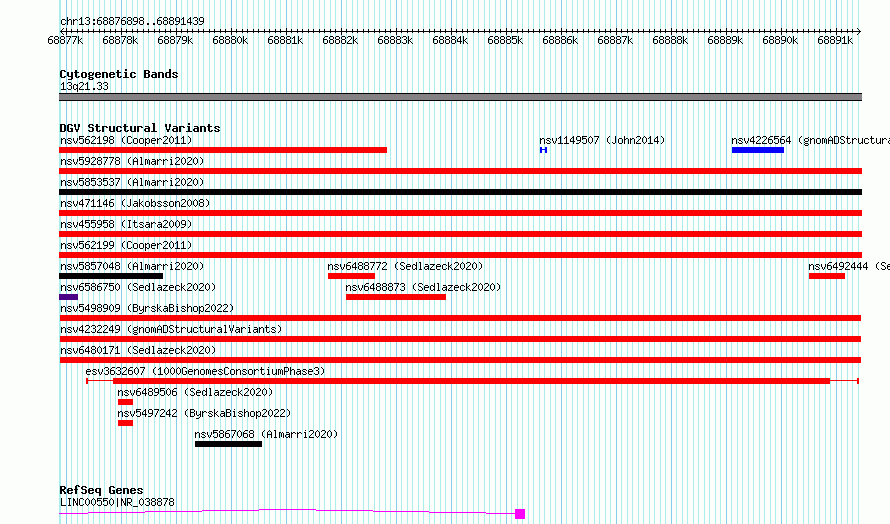Image resolution: width=890 pixels, height=524 pixels.
Task: Select small red bar under nsv5497242
Action: coord(125,423)
